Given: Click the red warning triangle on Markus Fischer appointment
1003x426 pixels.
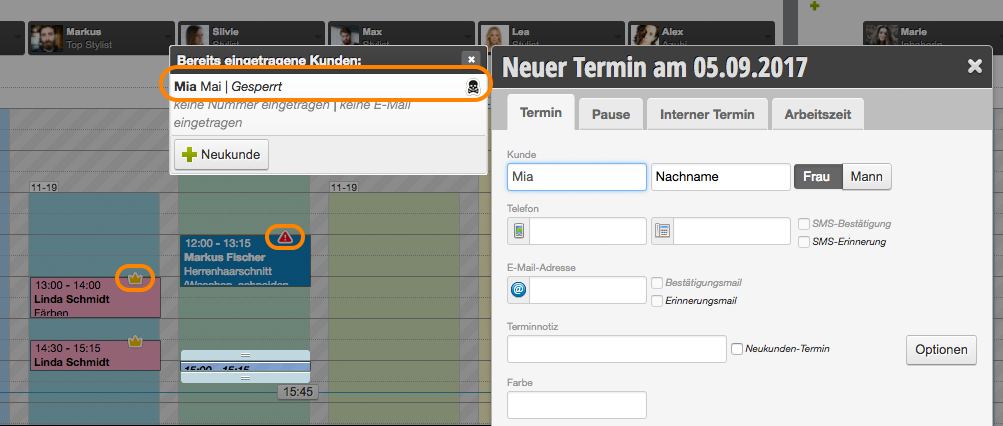Looking at the screenshot, I should (x=285, y=237).
